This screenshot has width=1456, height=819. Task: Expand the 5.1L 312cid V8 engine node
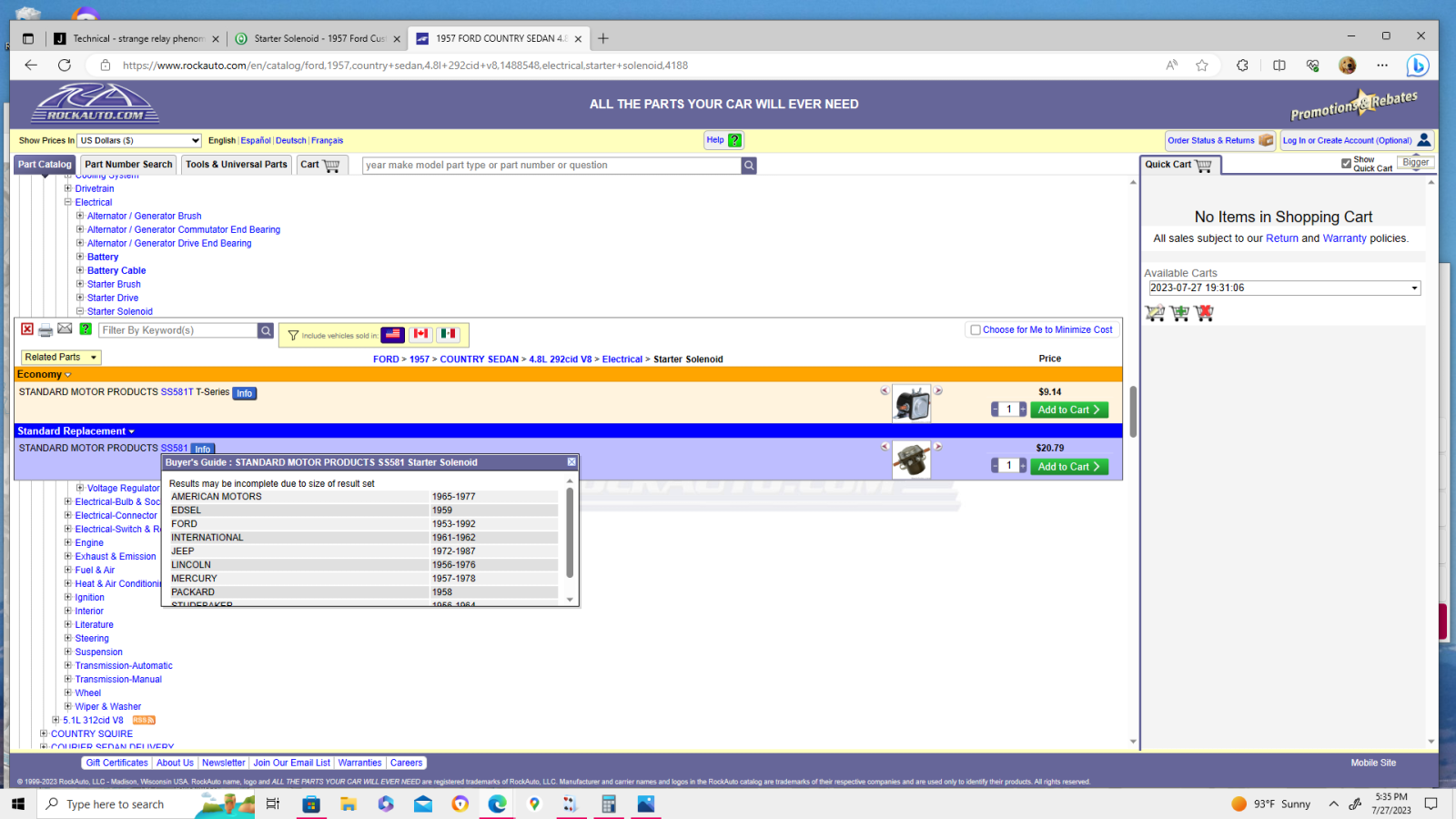coord(56,720)
